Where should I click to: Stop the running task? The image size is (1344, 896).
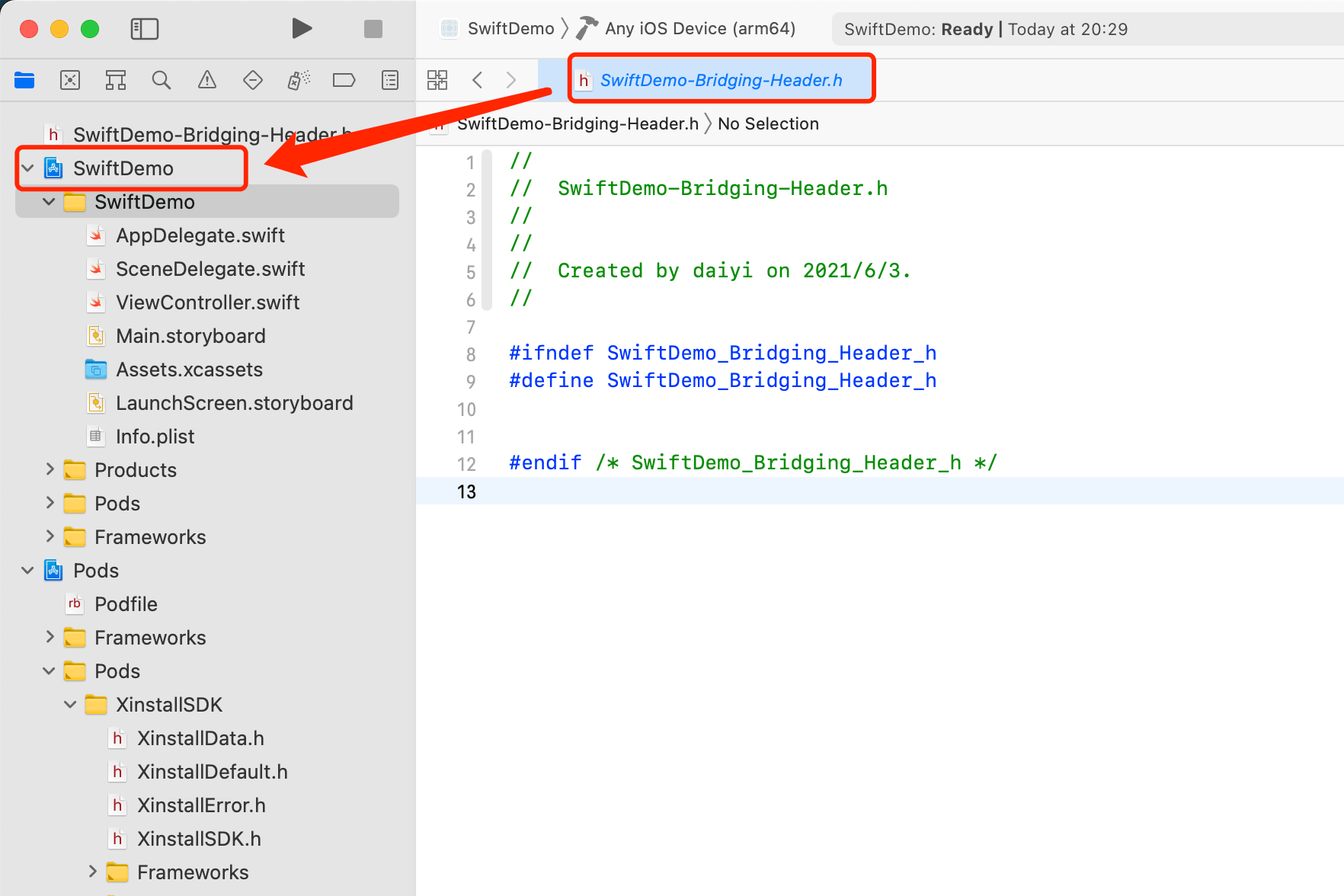(x=373, y=29)
